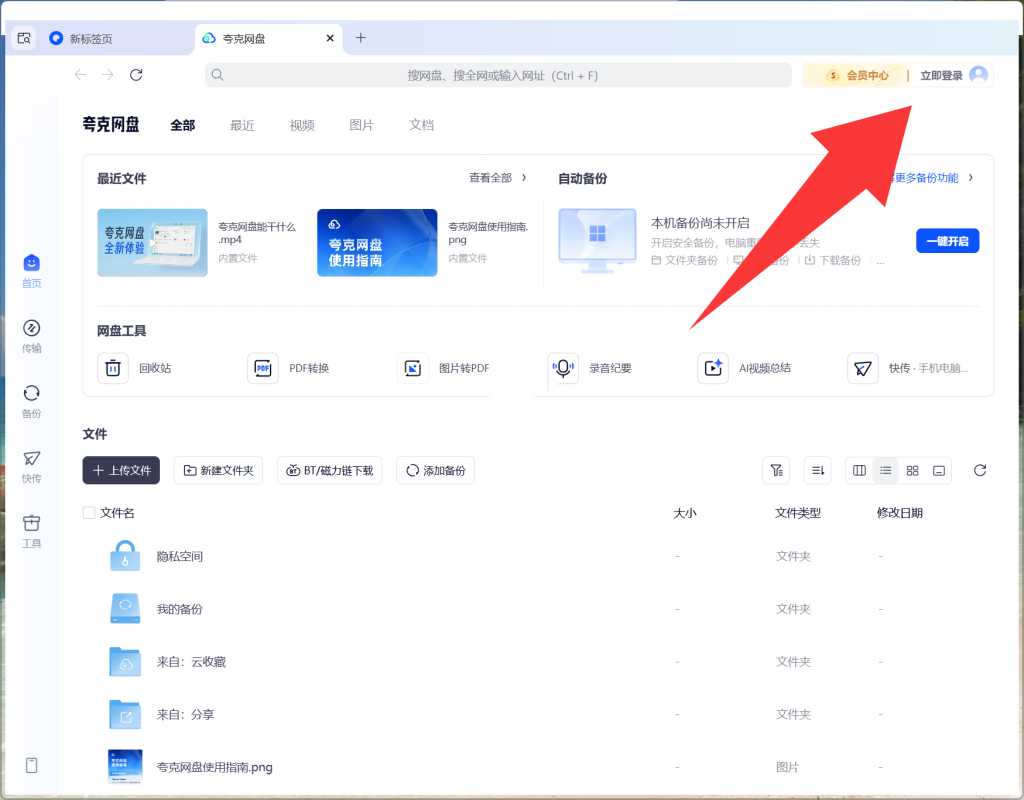The image size is (1024, 800).
Task: Click the user avatar icon
Action: [x=978, y=75]
